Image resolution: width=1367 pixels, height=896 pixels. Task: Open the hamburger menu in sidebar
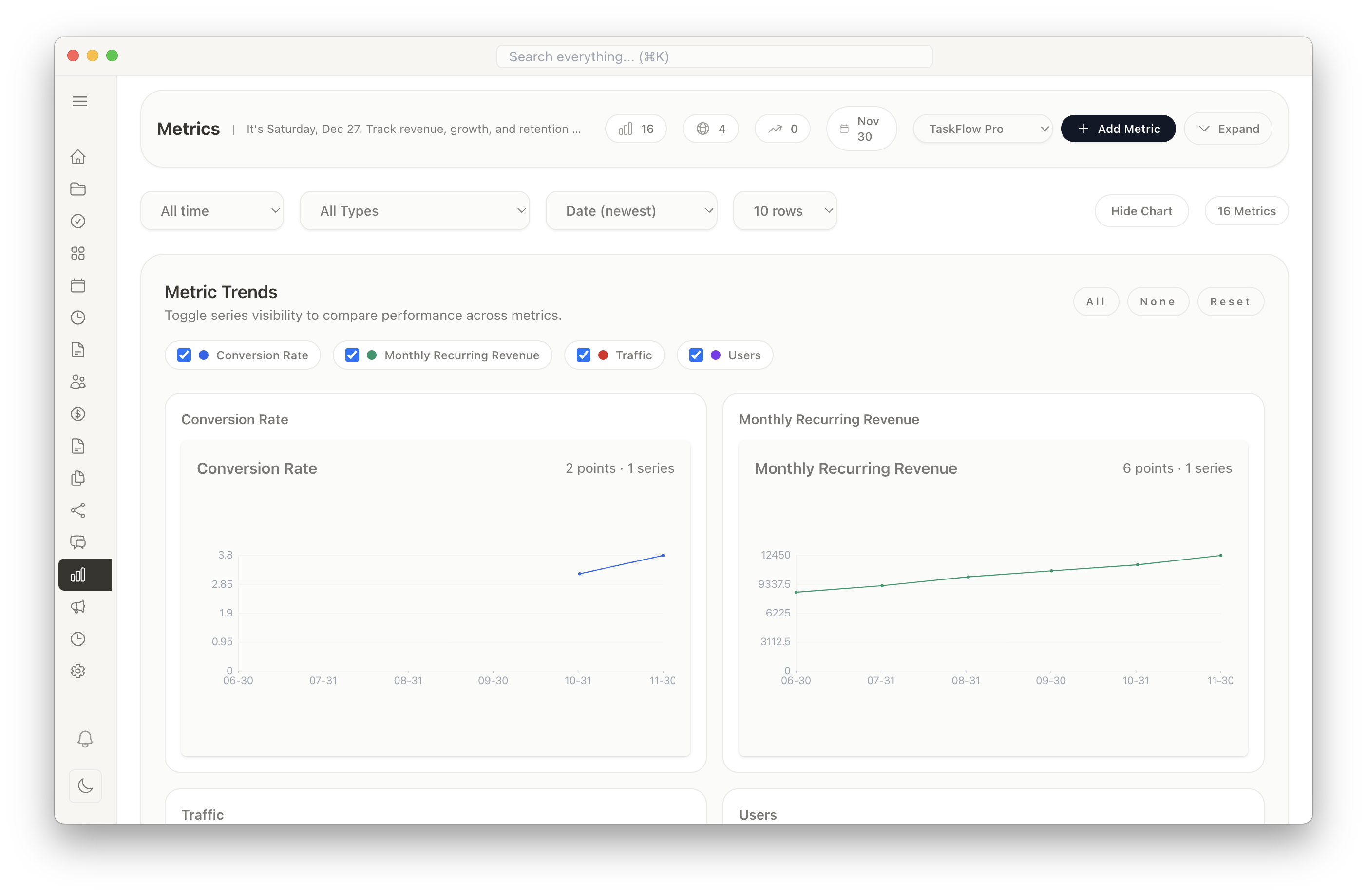coord(80,102)
